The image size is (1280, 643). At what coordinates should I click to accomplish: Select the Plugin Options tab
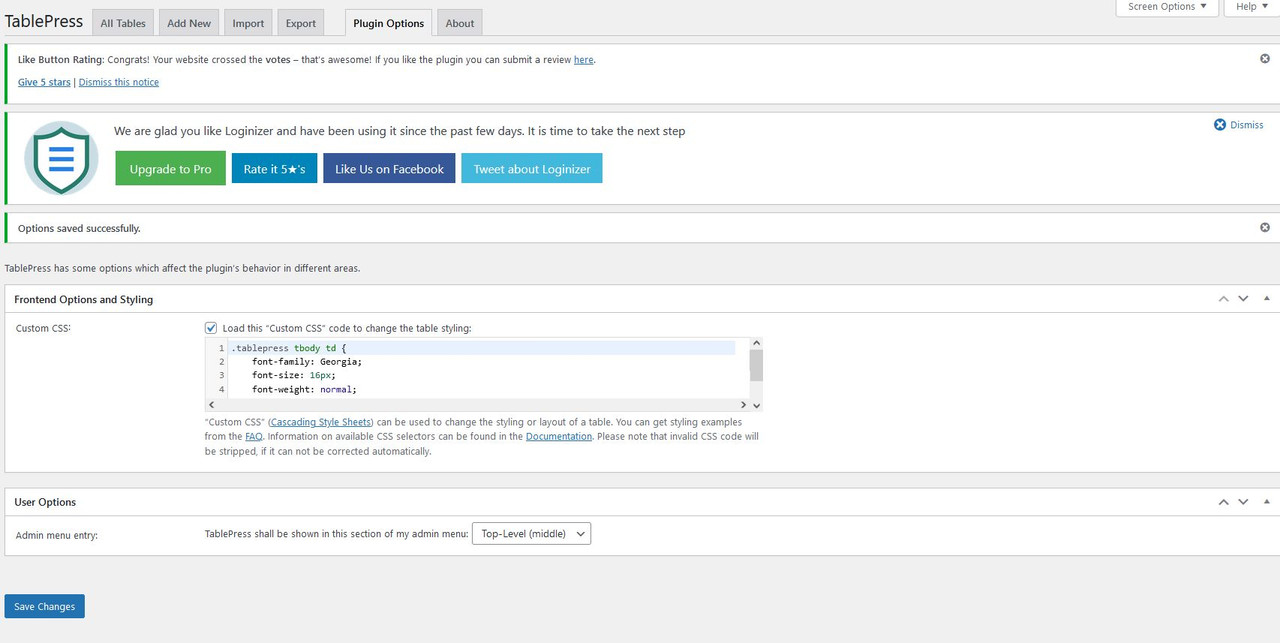point(389,23)
